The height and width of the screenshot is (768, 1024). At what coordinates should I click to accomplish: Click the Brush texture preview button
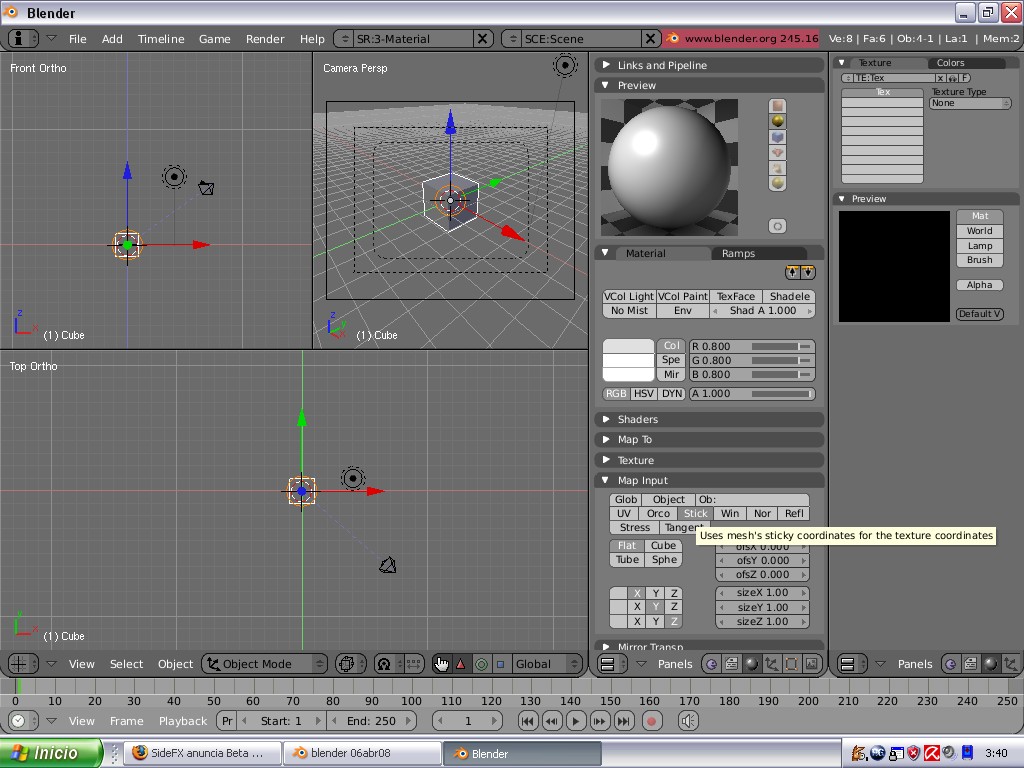click(980, 260)
